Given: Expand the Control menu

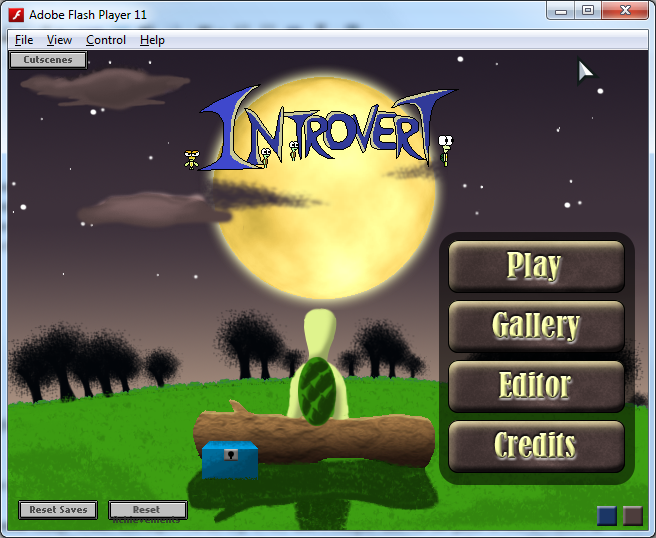Looking at the screenshot, I should 106,40.
